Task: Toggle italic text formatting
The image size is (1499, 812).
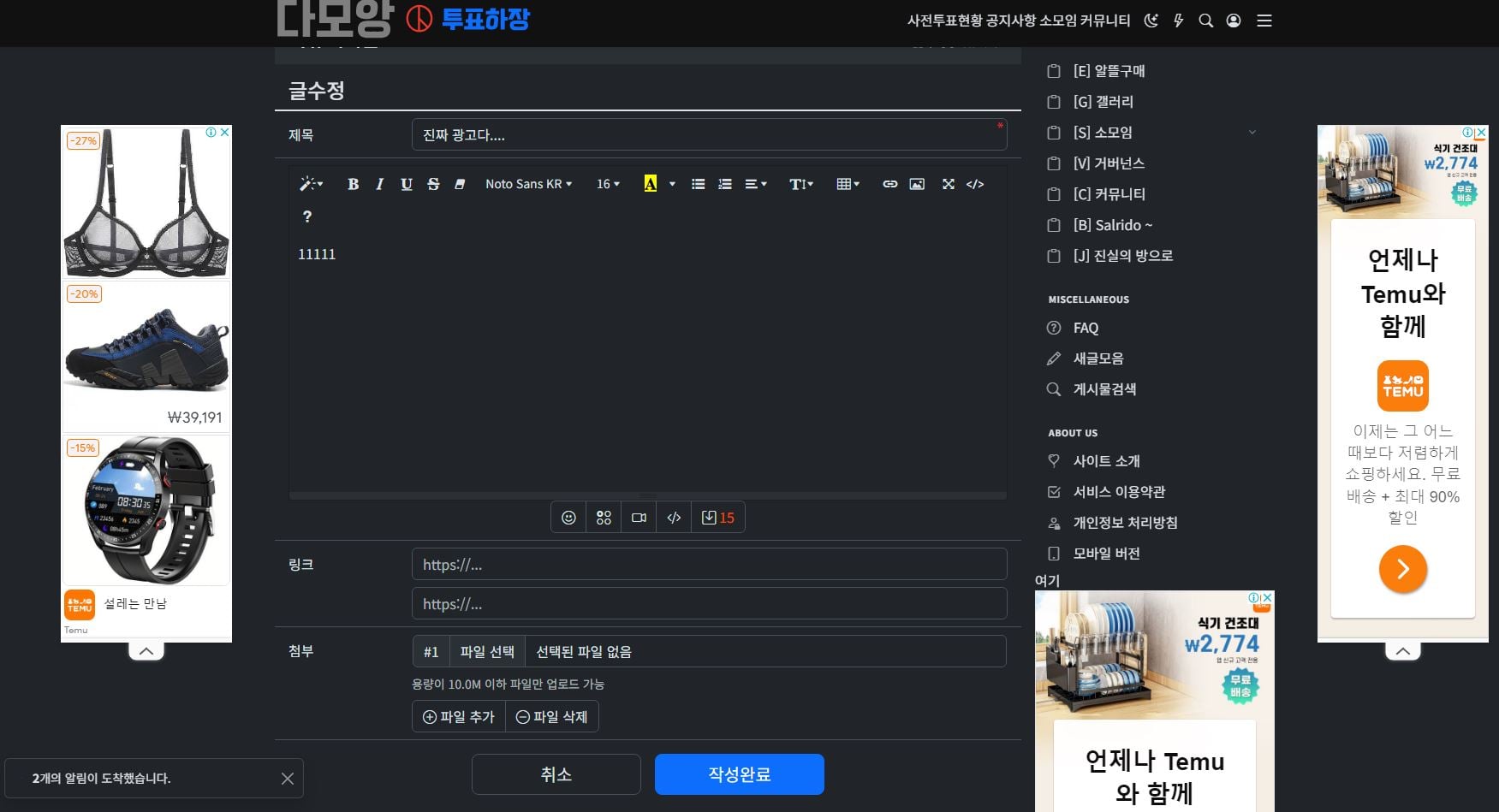Action: pos(379,184)
